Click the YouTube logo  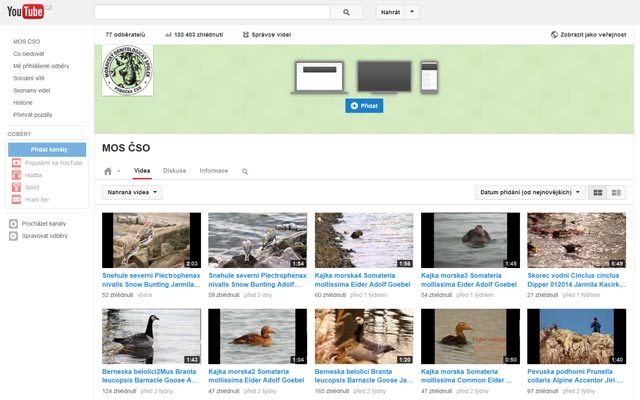point(26,11)
